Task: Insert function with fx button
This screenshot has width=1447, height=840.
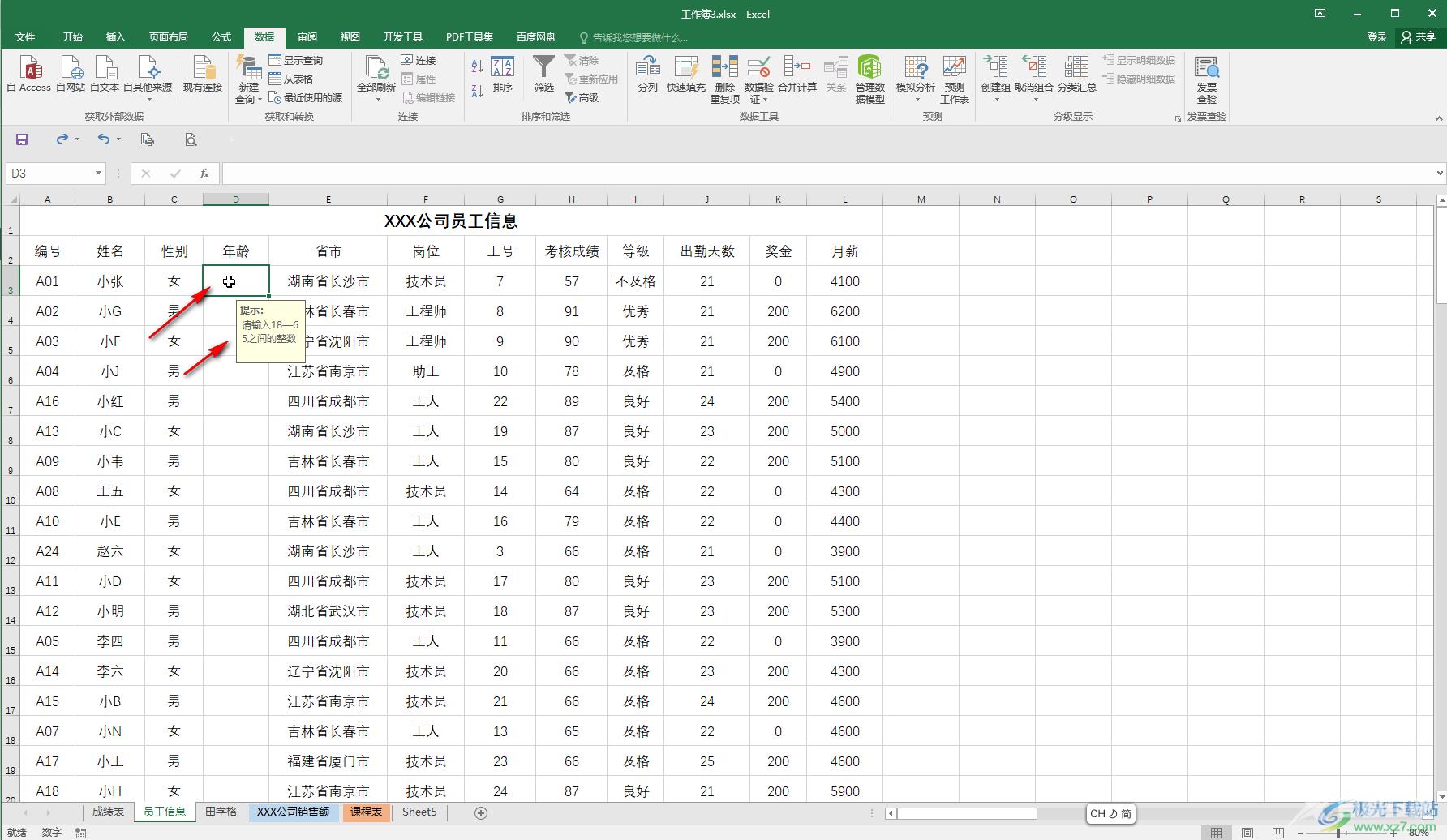Action: pyautogui.click(x=204, y=173)
